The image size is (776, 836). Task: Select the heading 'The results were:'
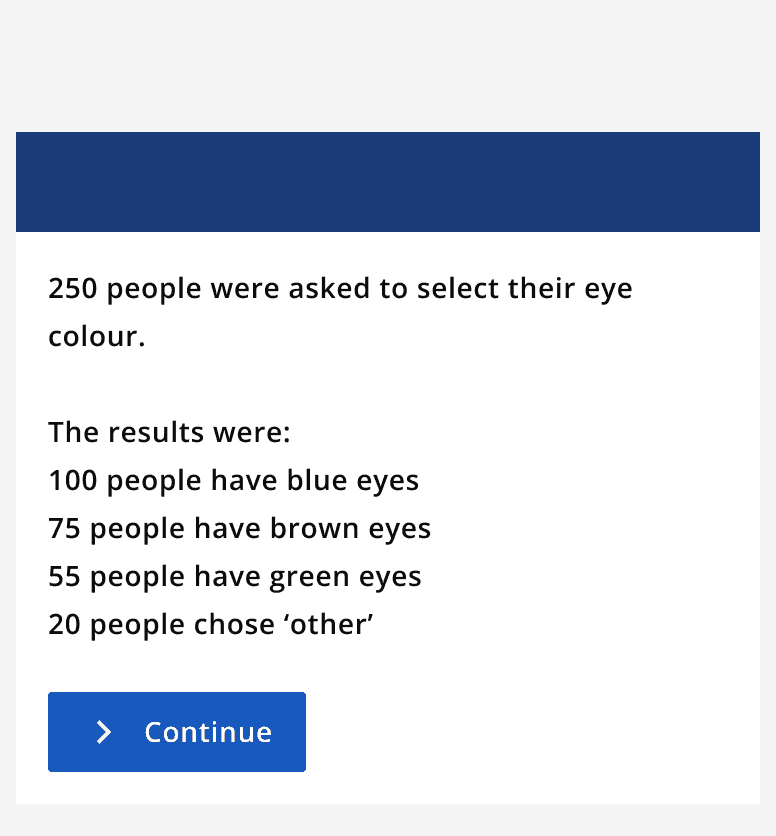170,432
